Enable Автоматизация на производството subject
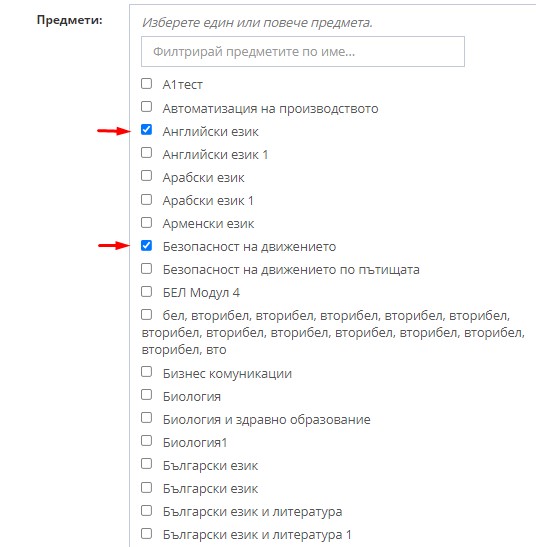This screenshot has width=536, height=547. pos(147,107)
